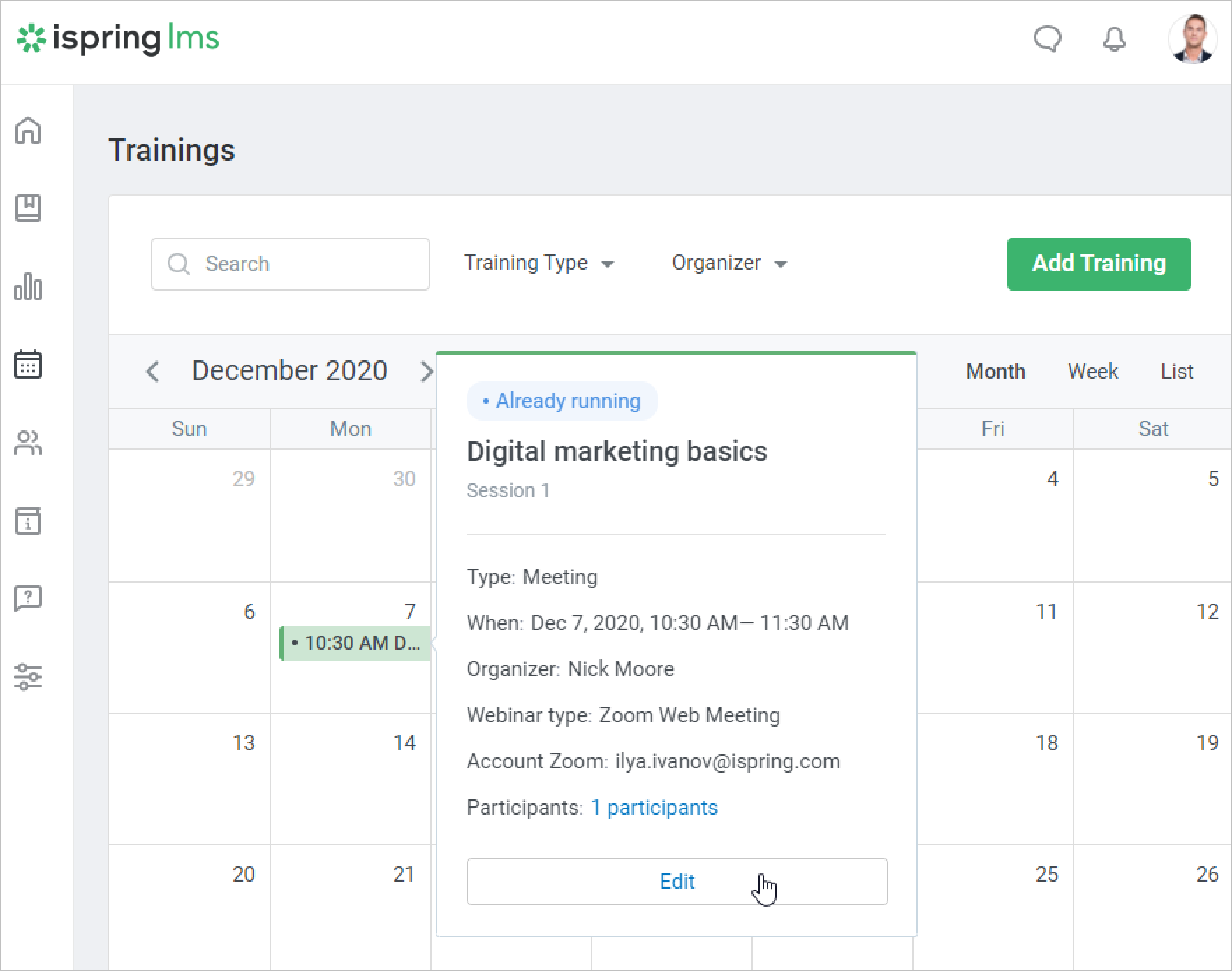
Task: Switch to List calendar view
Action: point(1177,372)
